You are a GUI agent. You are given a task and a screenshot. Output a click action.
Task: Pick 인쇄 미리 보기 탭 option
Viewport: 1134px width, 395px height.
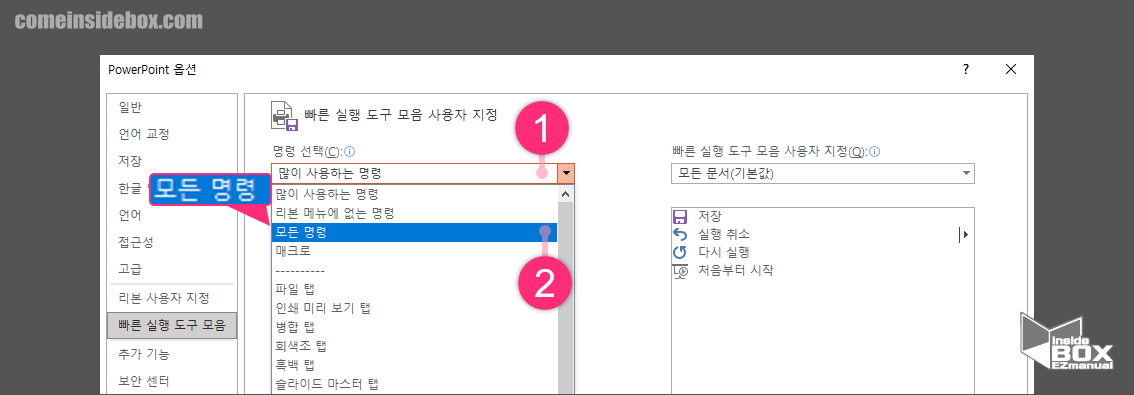414,307
